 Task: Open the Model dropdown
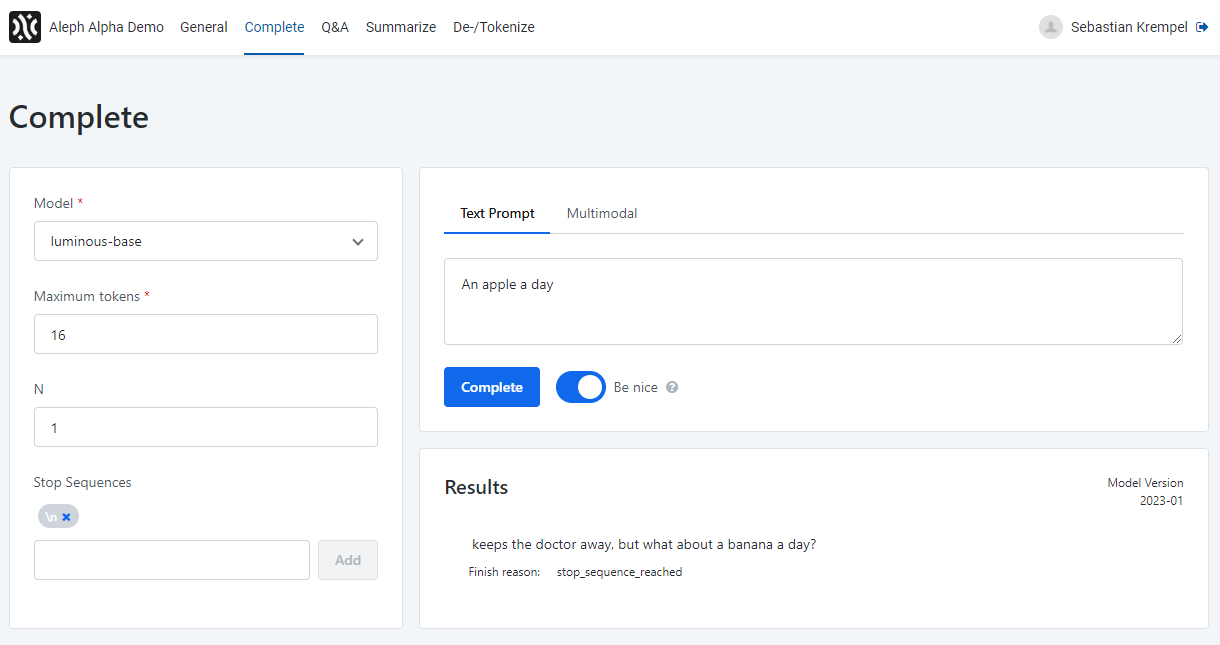(205, 241)
